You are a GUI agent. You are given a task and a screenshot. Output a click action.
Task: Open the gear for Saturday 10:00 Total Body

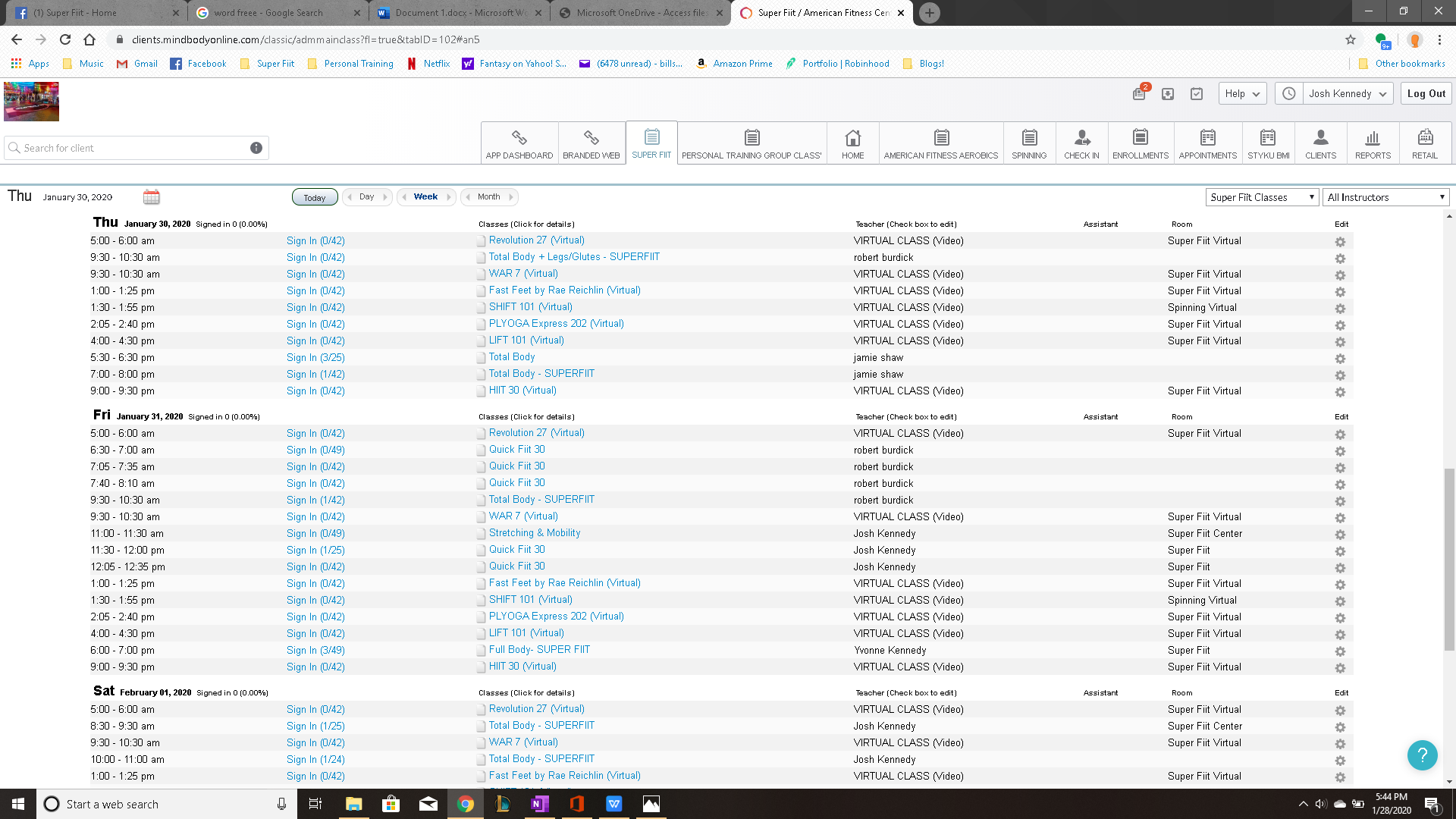coord(1340,761)
